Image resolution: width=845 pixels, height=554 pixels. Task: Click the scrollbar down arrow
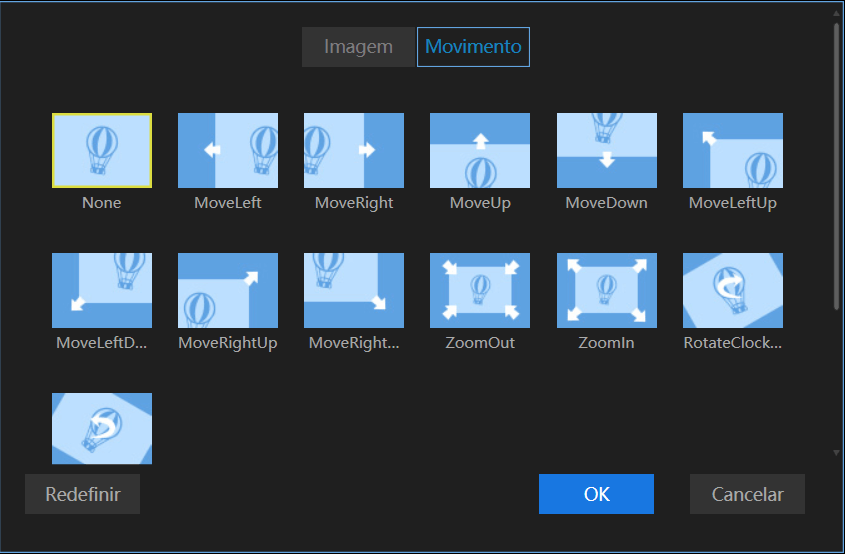click(837, 453)
